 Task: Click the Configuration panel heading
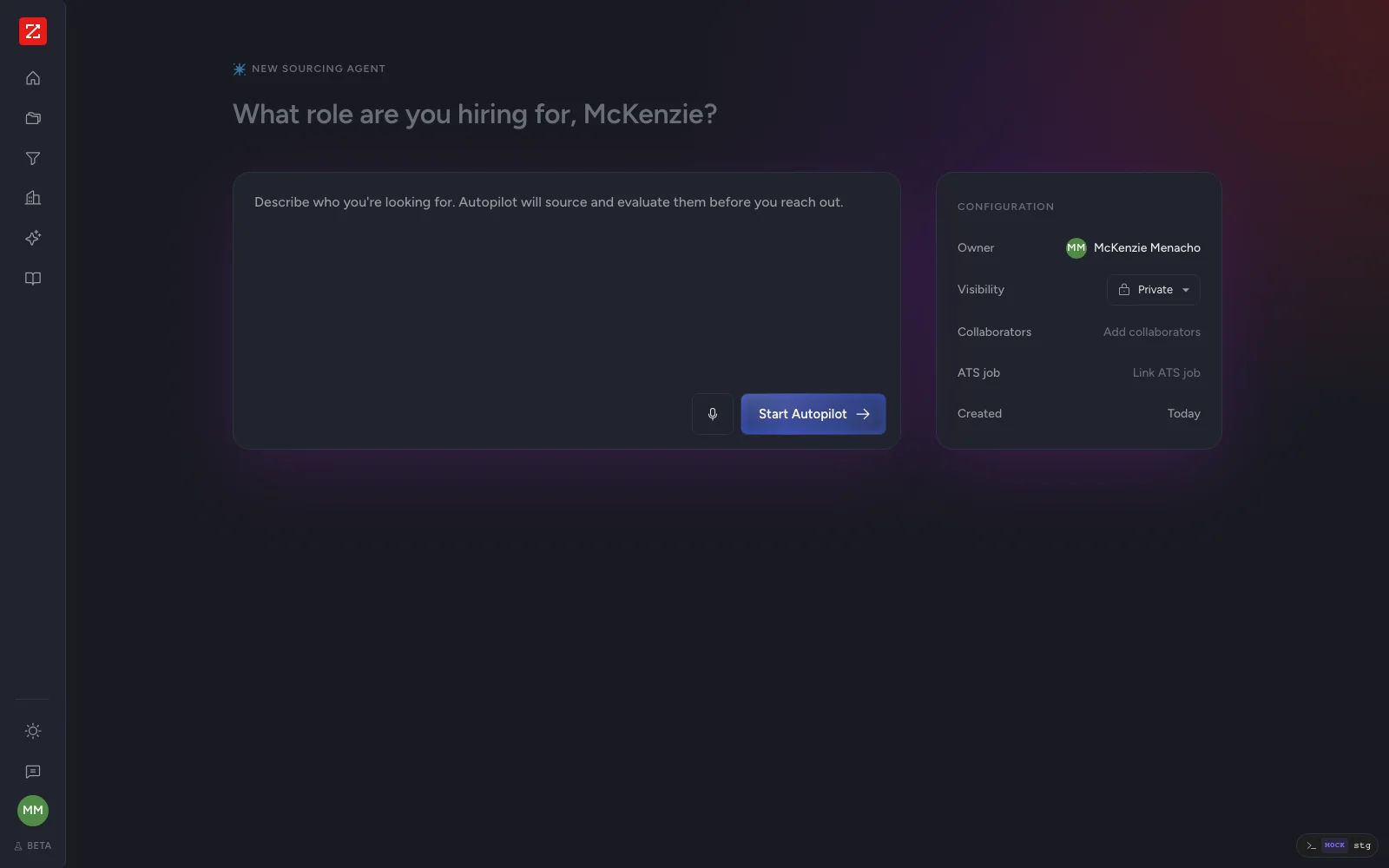coord(1005,207)
